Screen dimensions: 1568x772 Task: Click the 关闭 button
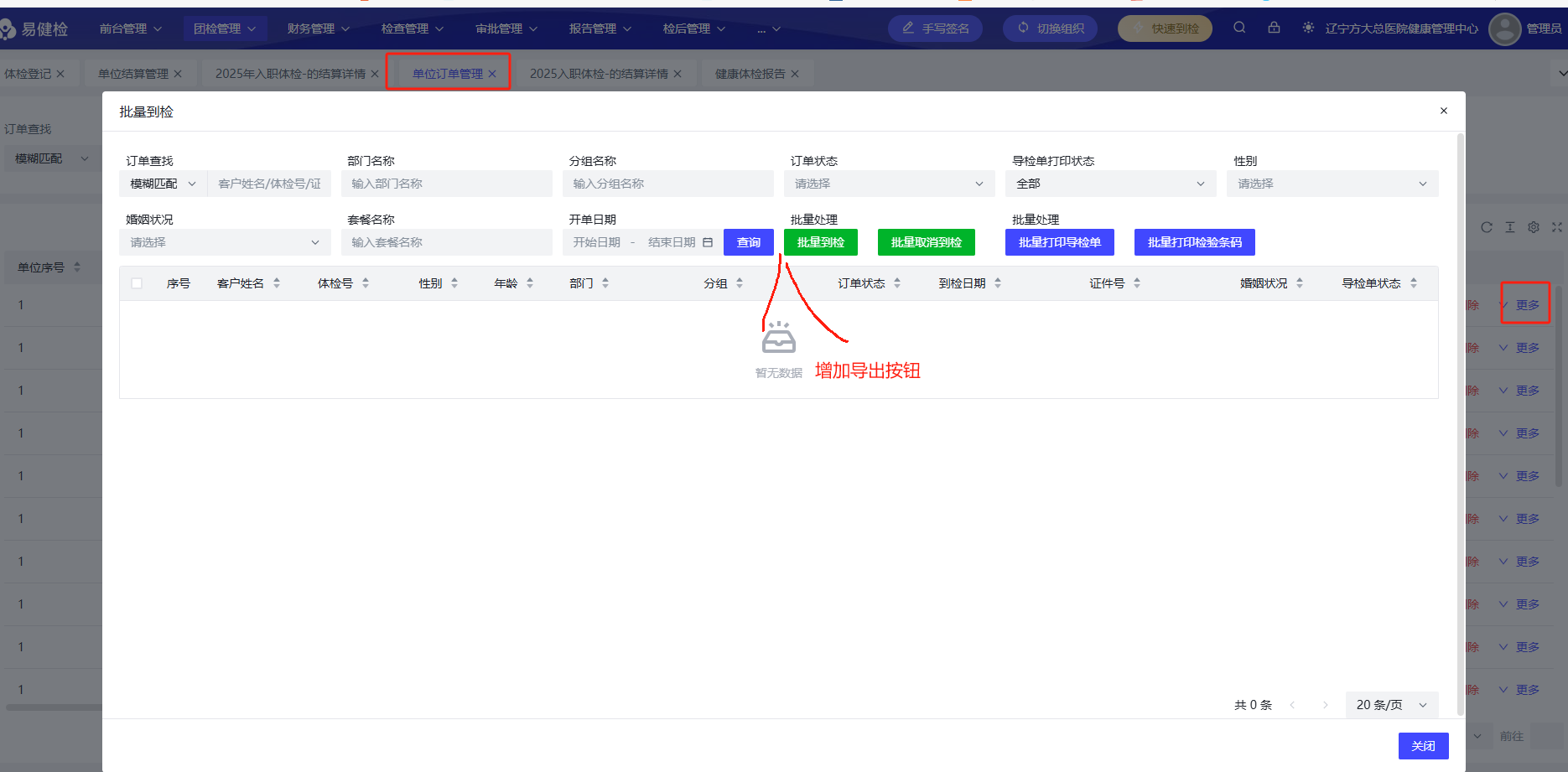pos(1424,746)
